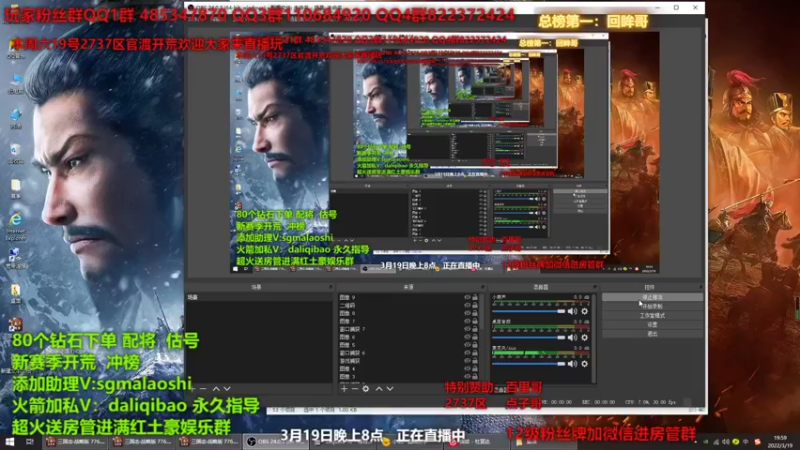Hide the 图像 7 source
The image size is (800, 450).
[467, 321]
